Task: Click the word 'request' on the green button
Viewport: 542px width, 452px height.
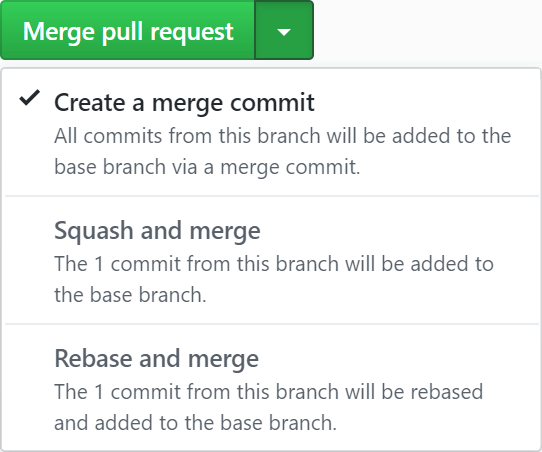Action: (192, 32)
